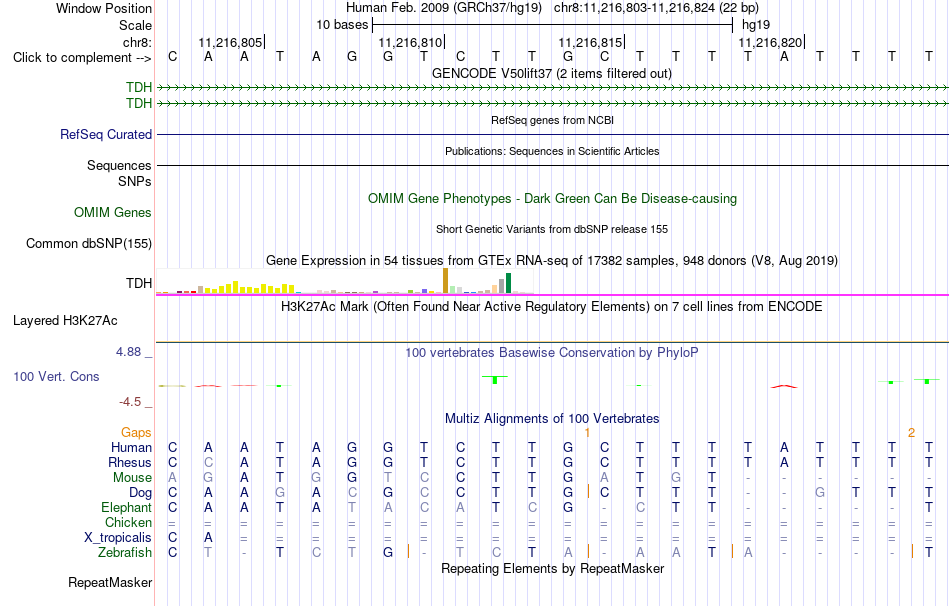Click the chr8:11,216,803-11,216,824 window position text
Image resolution: width=950 pixels, height=606 pixels.
[656, 8]
